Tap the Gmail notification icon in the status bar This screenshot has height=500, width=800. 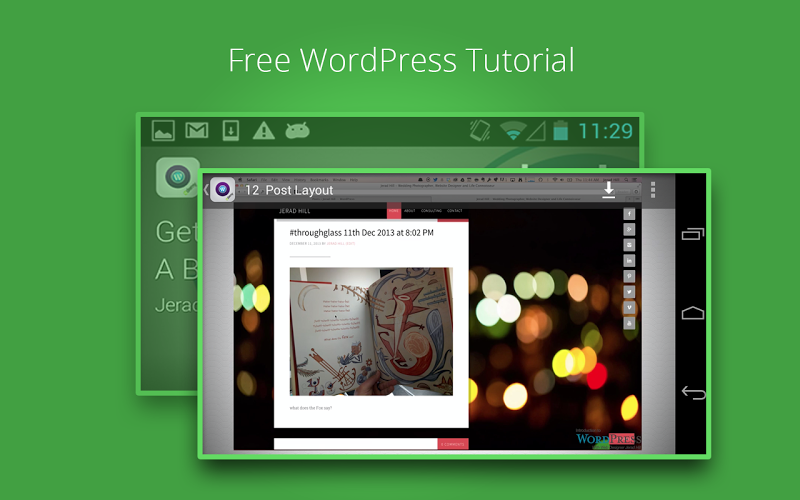click(197, 131)
